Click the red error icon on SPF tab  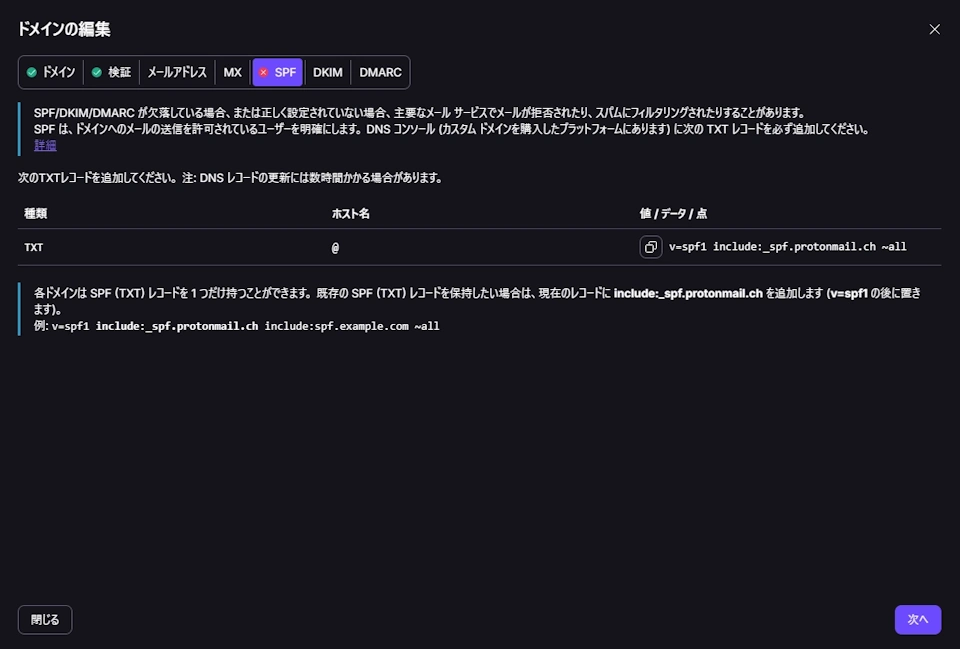(x=262, y=72)
